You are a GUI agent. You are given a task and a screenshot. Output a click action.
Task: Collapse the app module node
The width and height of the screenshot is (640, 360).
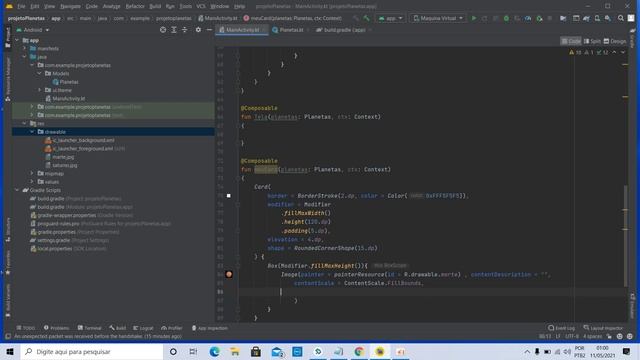click(x=17, y=40)
